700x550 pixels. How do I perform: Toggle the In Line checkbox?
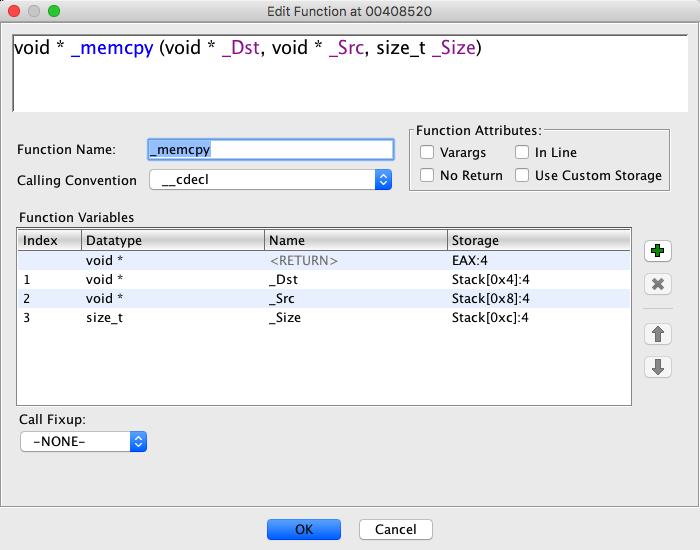click(522, 153)
